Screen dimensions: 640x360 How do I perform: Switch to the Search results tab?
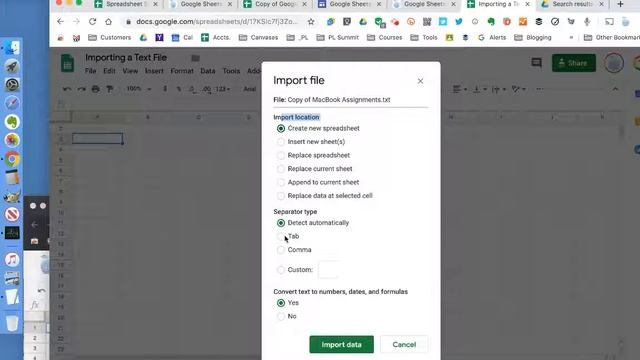click(572, 4)
